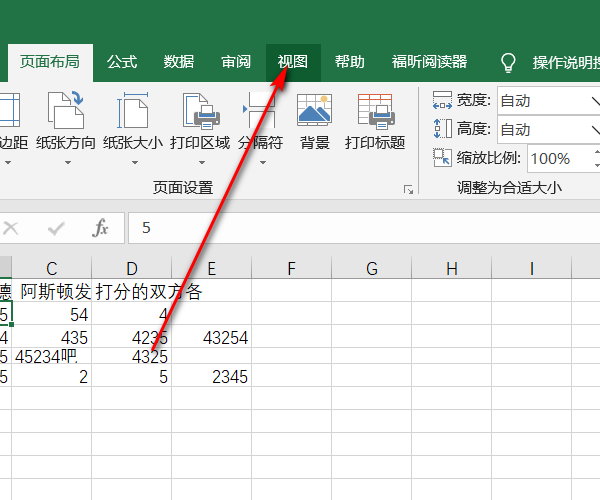Switch to the Data (数据) tab
Viewport: 600px width, 500px height.
pos(179,62)
